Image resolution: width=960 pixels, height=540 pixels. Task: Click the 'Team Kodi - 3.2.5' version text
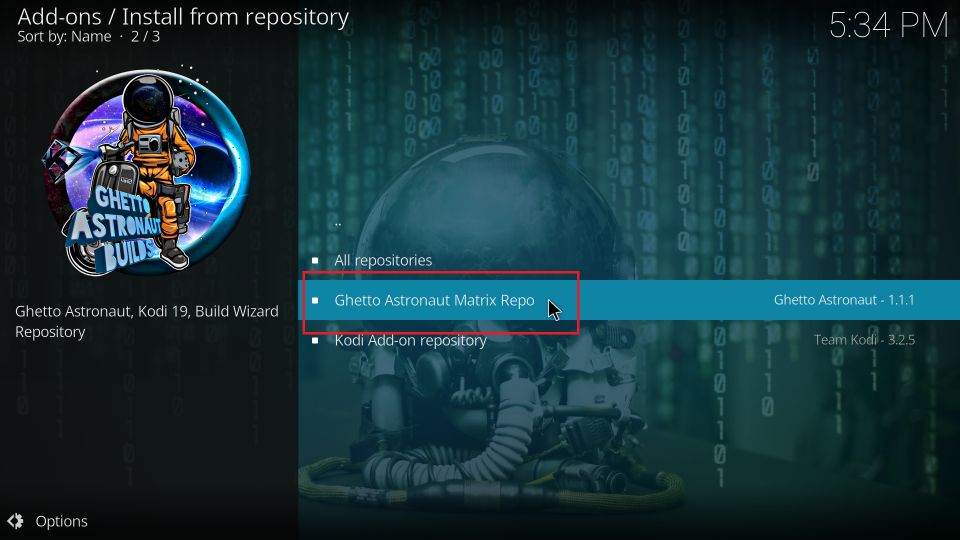point(864,340)
